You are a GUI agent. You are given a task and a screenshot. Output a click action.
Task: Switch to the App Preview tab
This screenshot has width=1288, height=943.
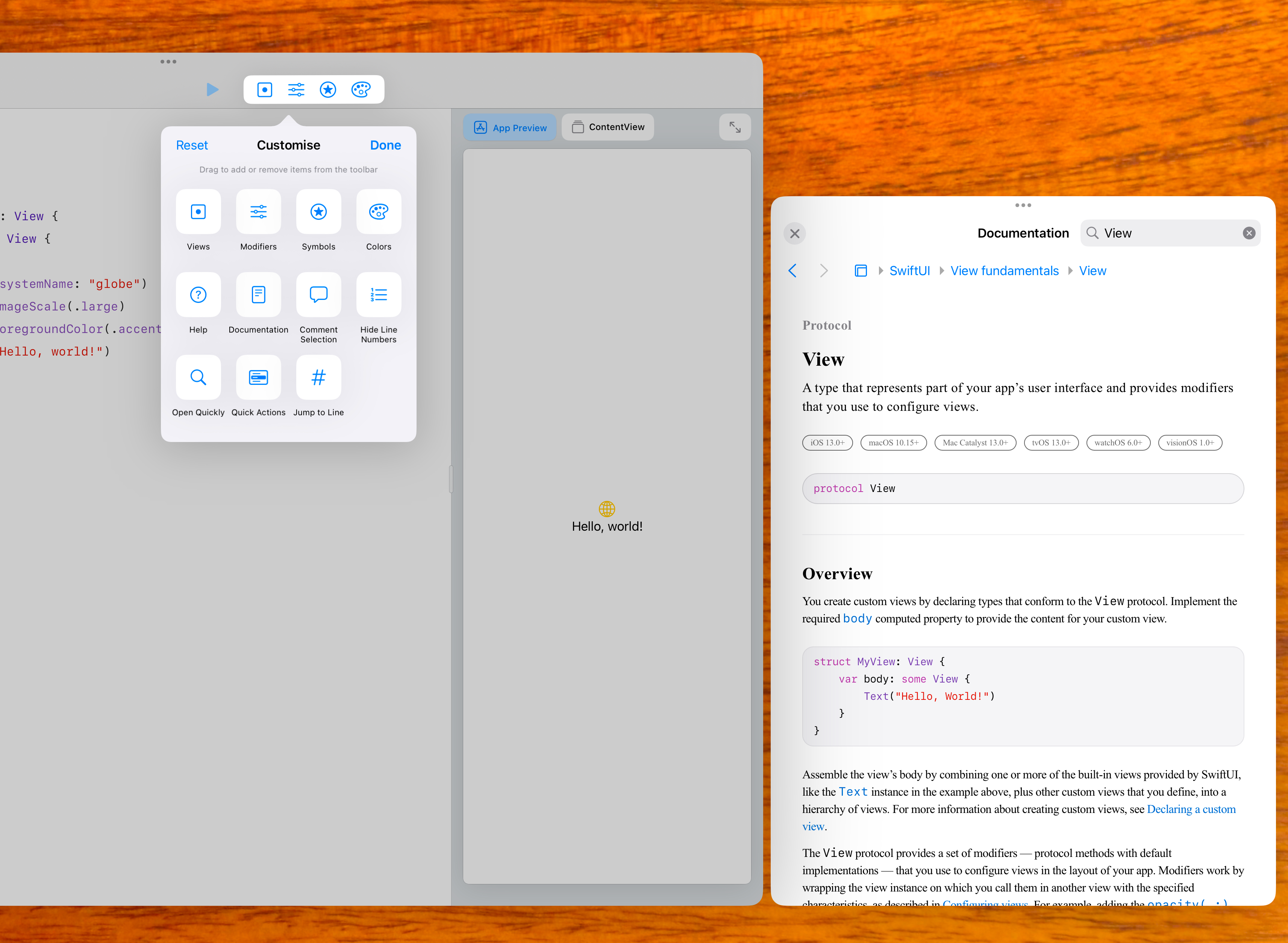pyautogui.click(x=510, y=127)
